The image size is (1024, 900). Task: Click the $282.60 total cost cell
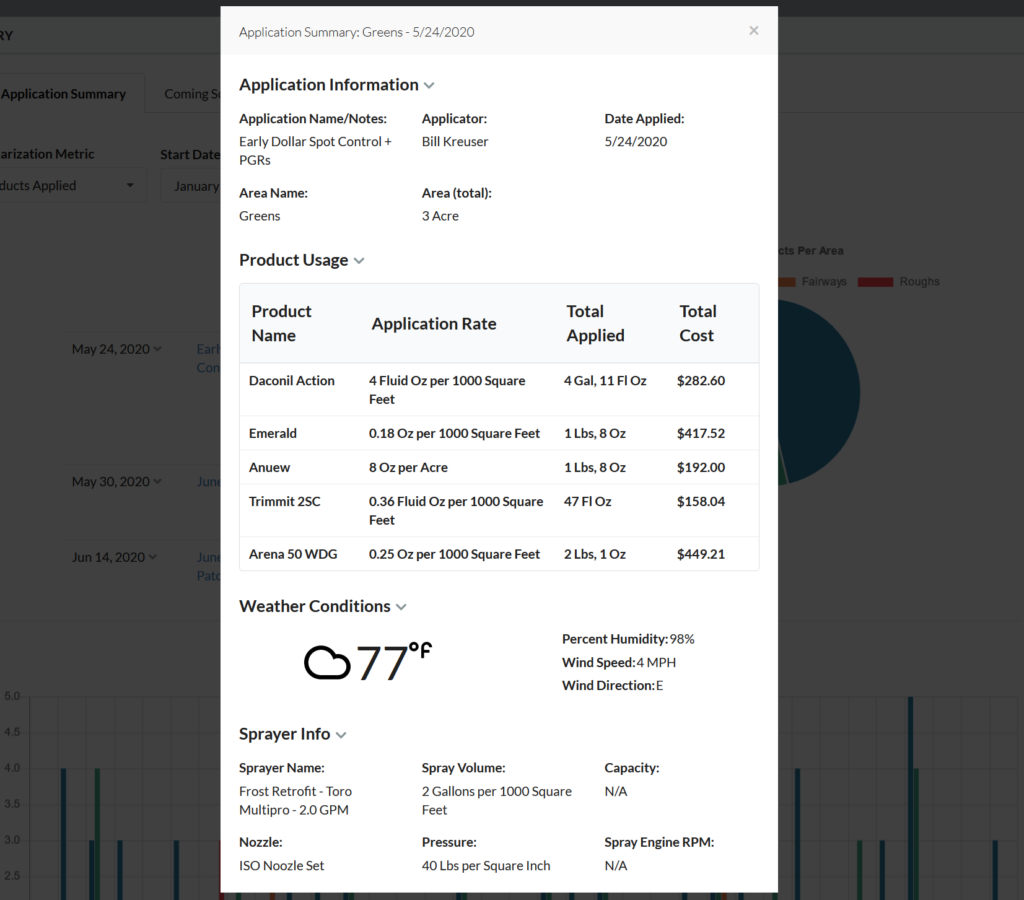pyautogui.click(x=701, y=380)
